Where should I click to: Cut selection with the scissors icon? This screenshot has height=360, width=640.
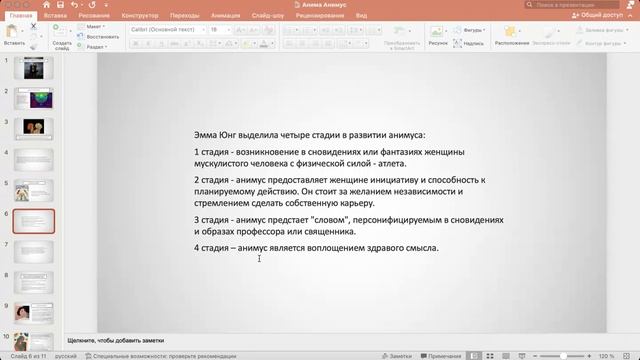tap(33, 26)
